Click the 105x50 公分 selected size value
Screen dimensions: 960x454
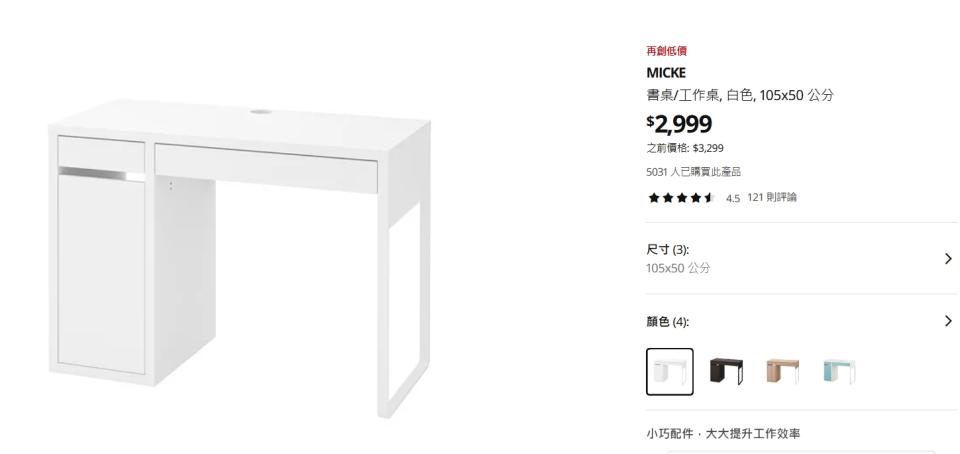[678, 268]
